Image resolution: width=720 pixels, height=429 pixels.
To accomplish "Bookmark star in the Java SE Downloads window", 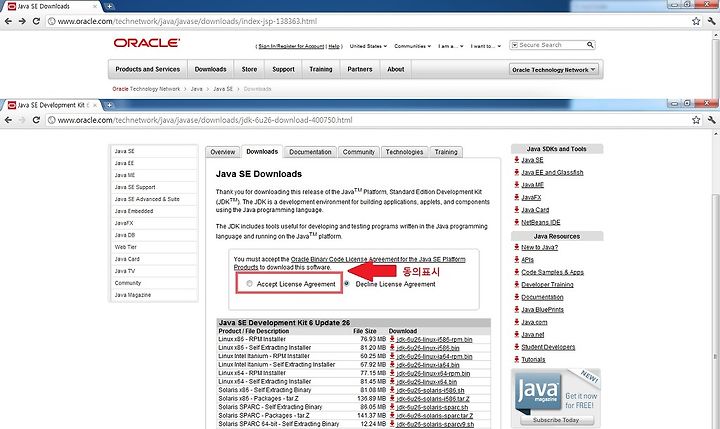I will click(x=696, y=21).
